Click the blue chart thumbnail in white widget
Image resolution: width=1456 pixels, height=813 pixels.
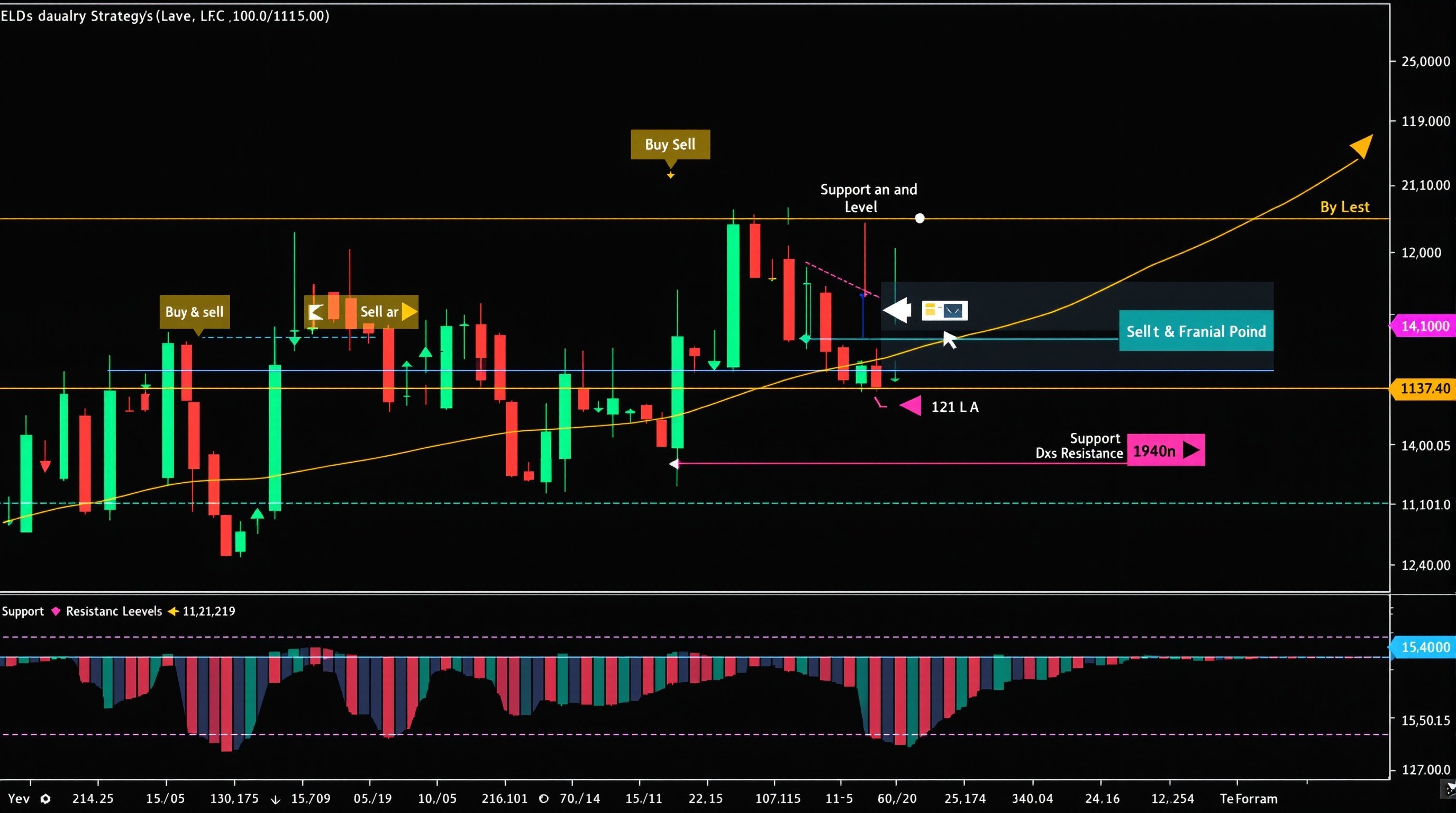pos(953,310)
